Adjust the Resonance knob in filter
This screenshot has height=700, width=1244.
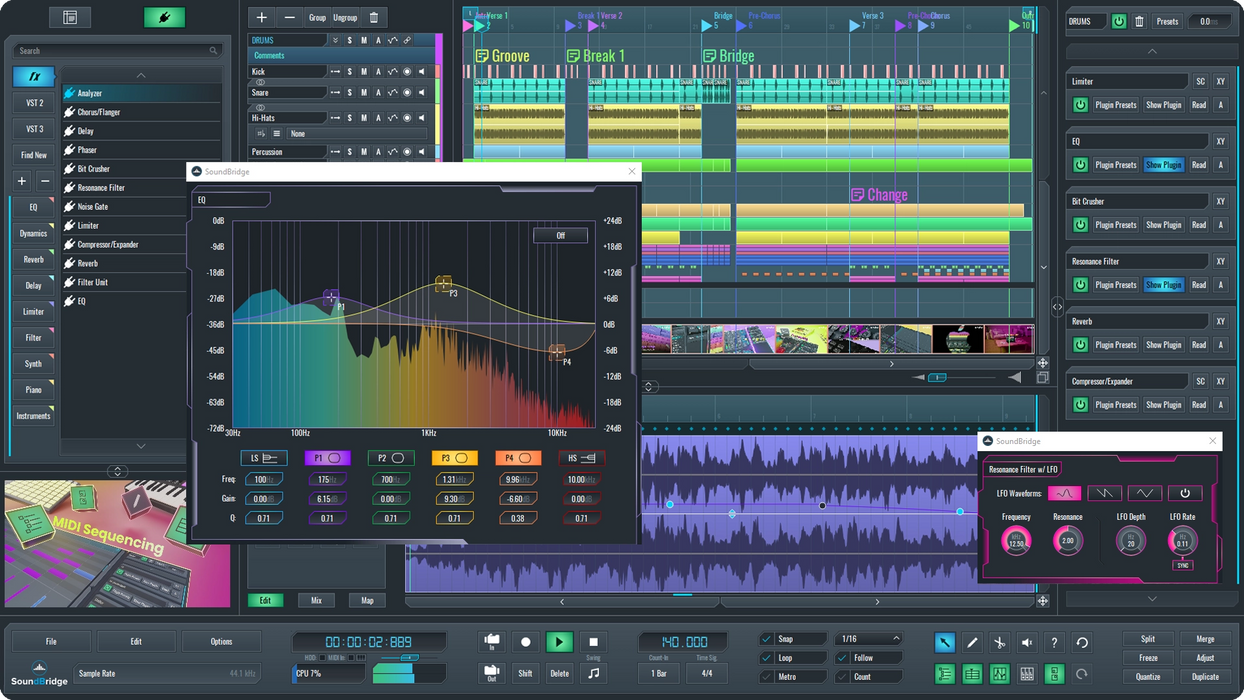[1067, 541]
